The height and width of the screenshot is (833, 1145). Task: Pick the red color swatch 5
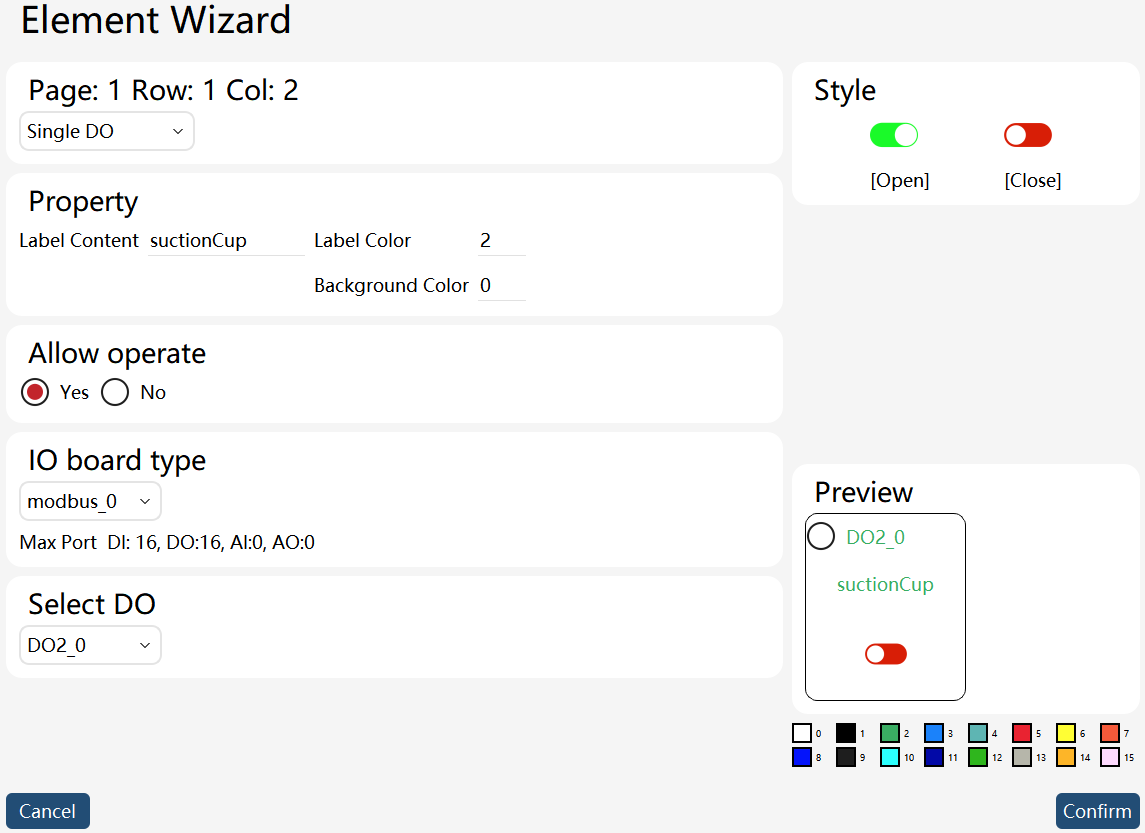[x=1022, y=733]
